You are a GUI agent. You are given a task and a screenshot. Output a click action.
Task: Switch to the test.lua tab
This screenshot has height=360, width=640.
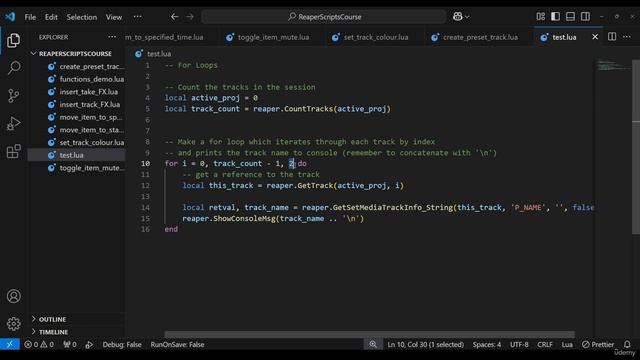[x=564, y=37]
